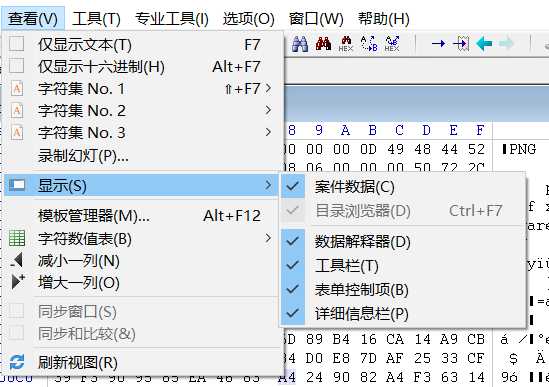The height and width of the screenshot is (387, 549).
Task: Select hex byte 63 in the bottom row
Action: (x=449, y=377)
